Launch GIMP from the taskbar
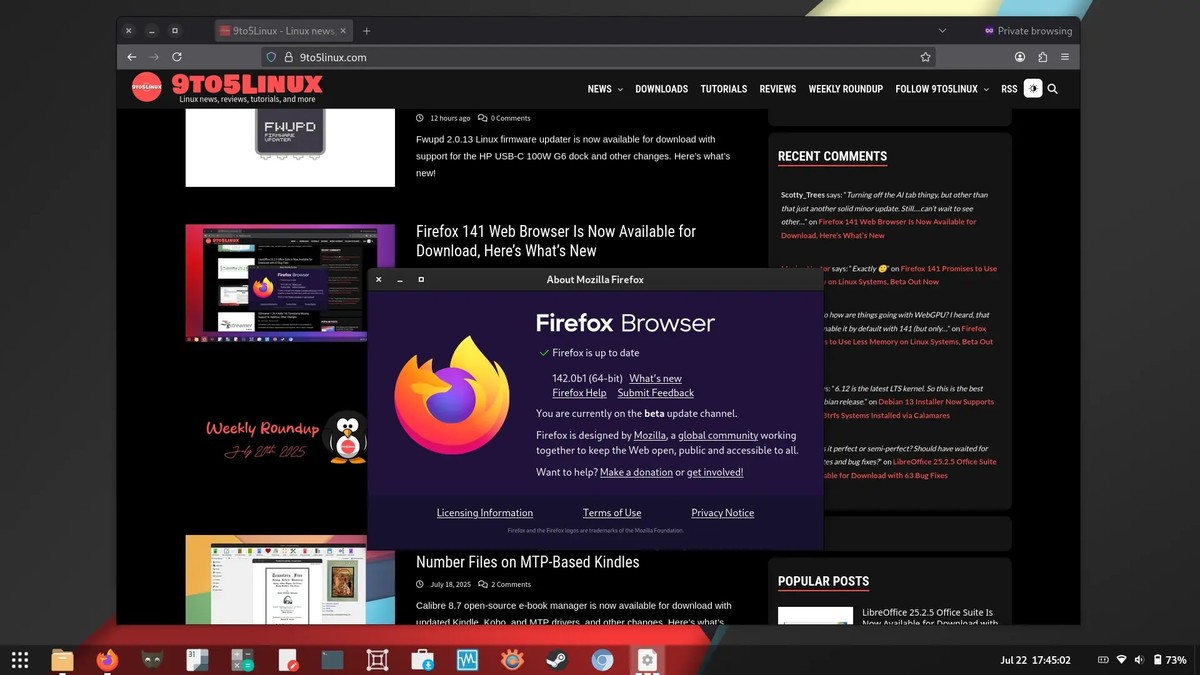Image resolution: width=1200 pixels, height=675 pixels. tap(152, 660)
